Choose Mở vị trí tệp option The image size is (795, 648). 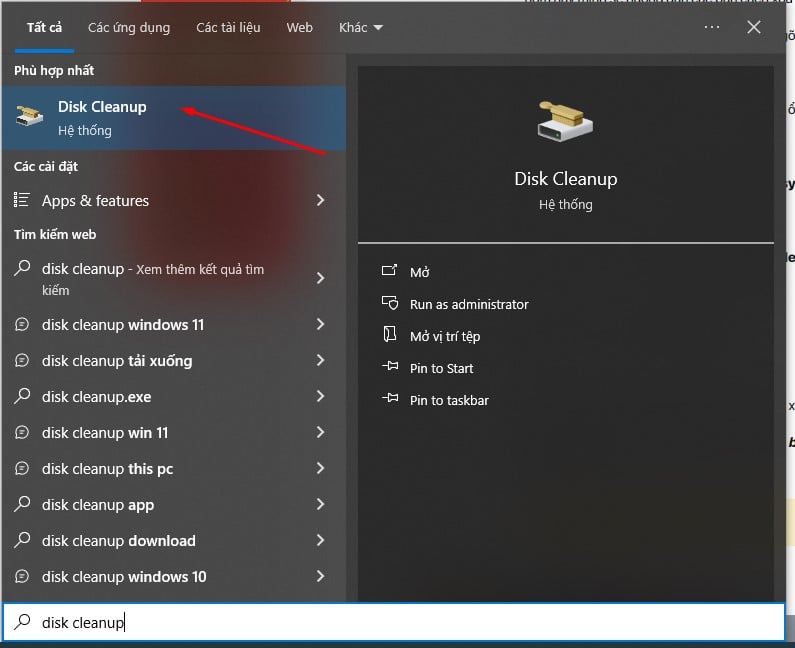click(x=445, y=336)
